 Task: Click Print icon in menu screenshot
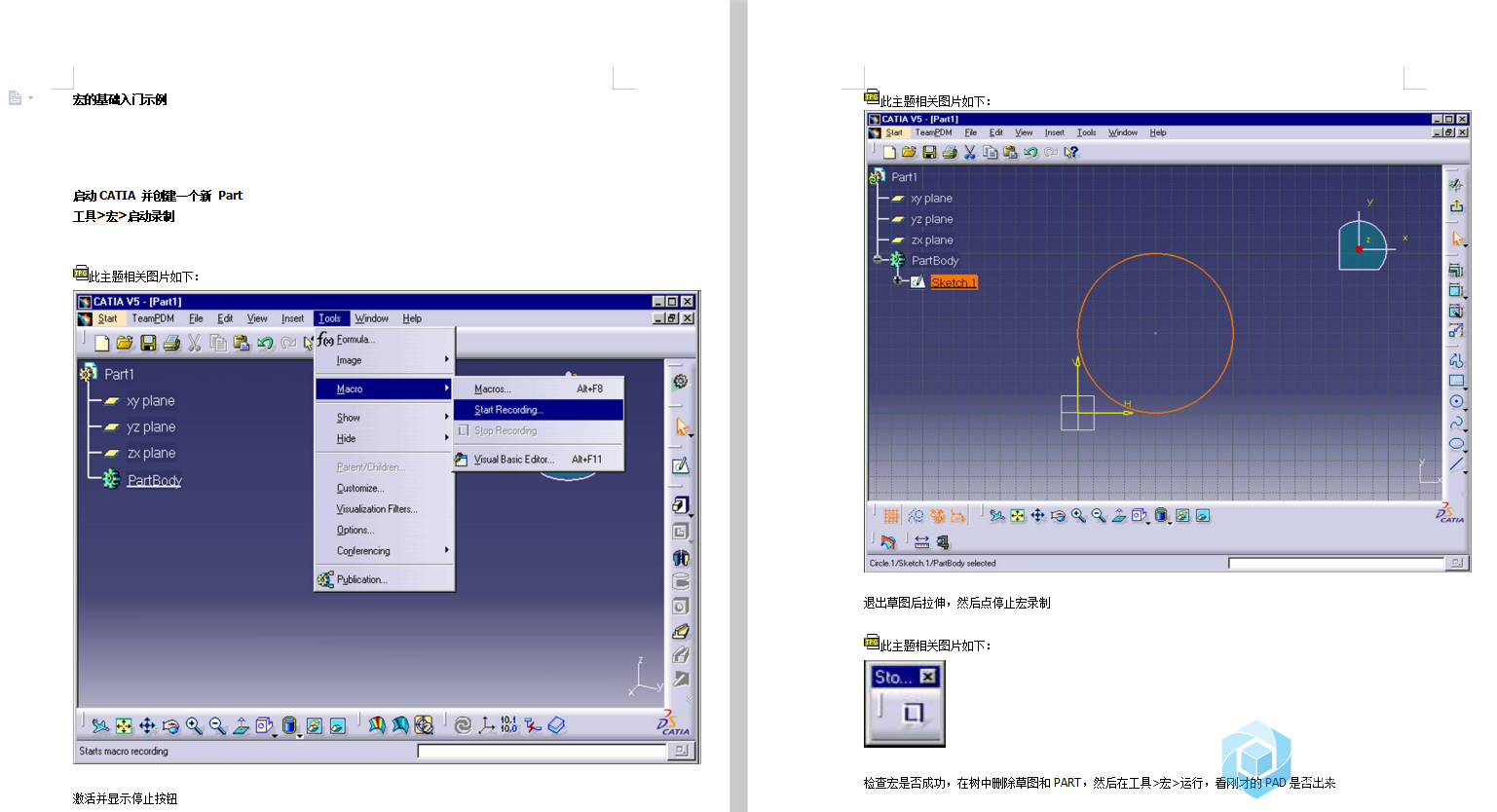171,343
